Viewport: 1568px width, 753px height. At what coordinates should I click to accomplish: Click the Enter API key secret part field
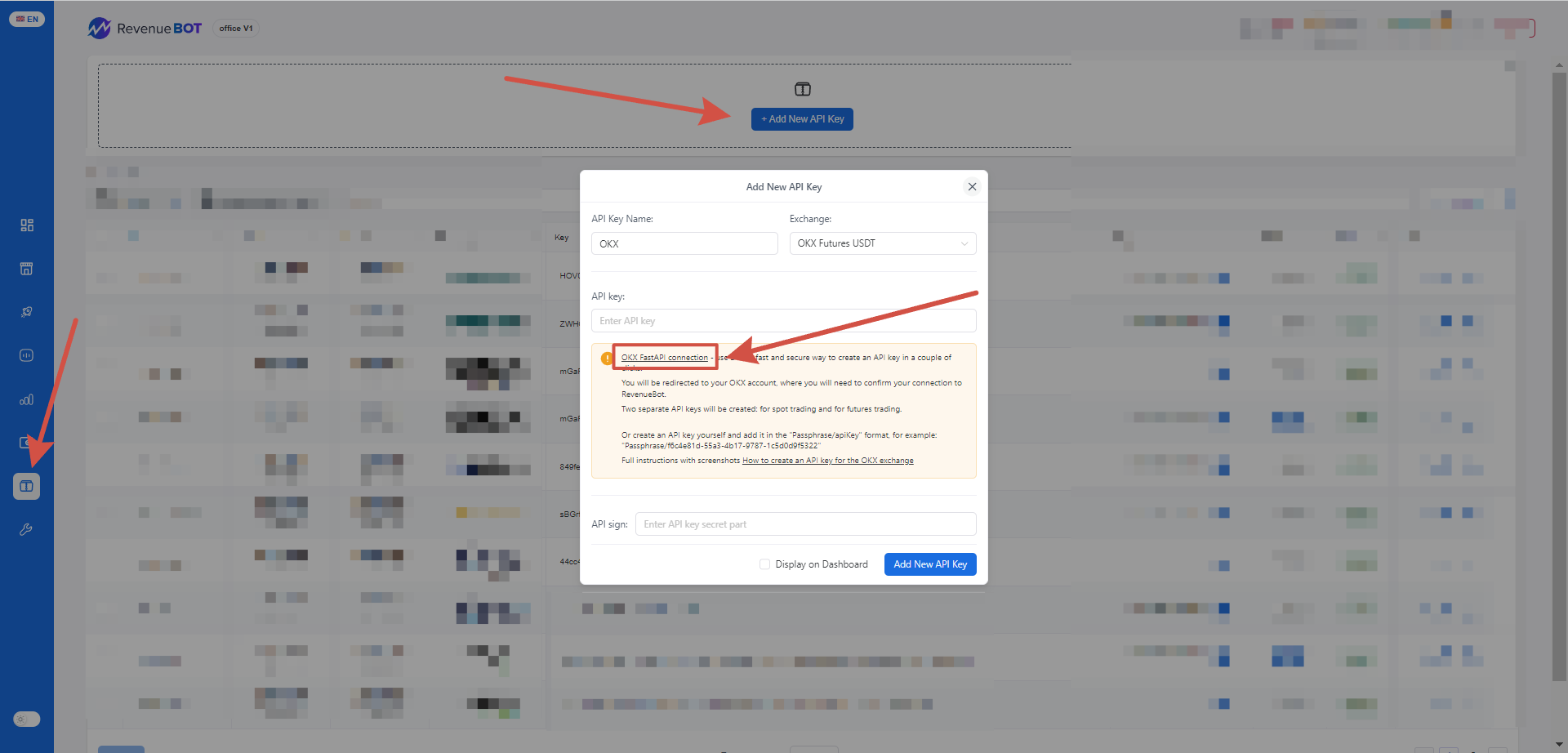click(x=806, y=524)
